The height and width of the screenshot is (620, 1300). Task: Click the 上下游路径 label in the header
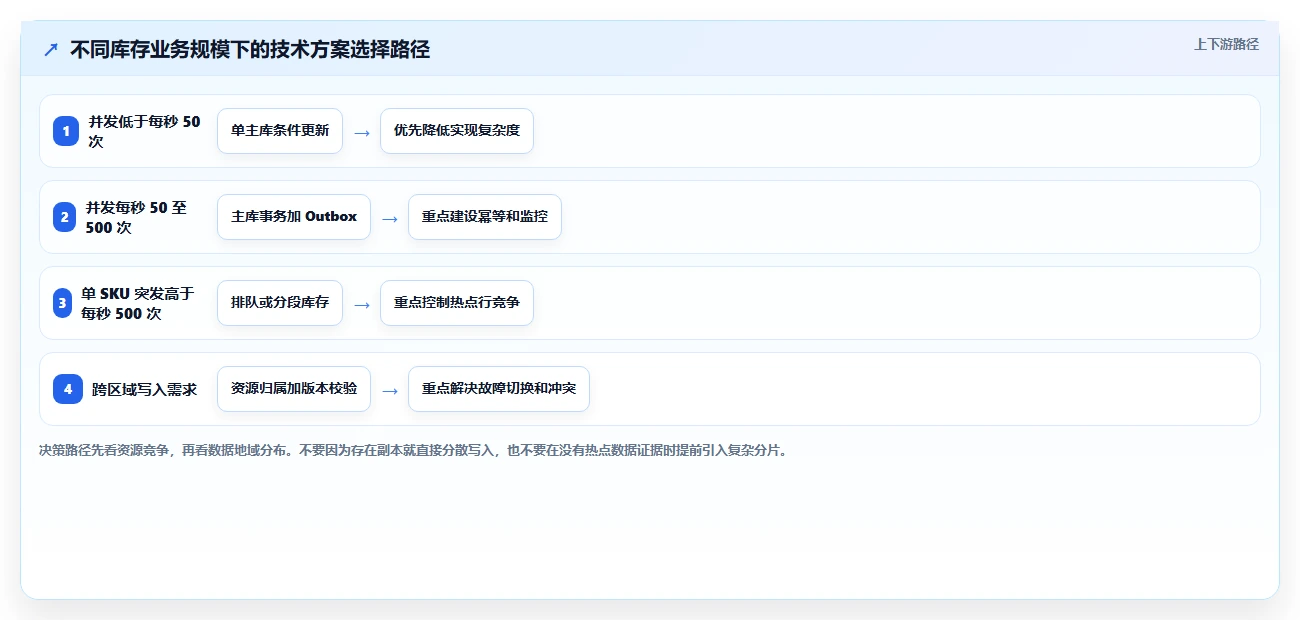1226,44
